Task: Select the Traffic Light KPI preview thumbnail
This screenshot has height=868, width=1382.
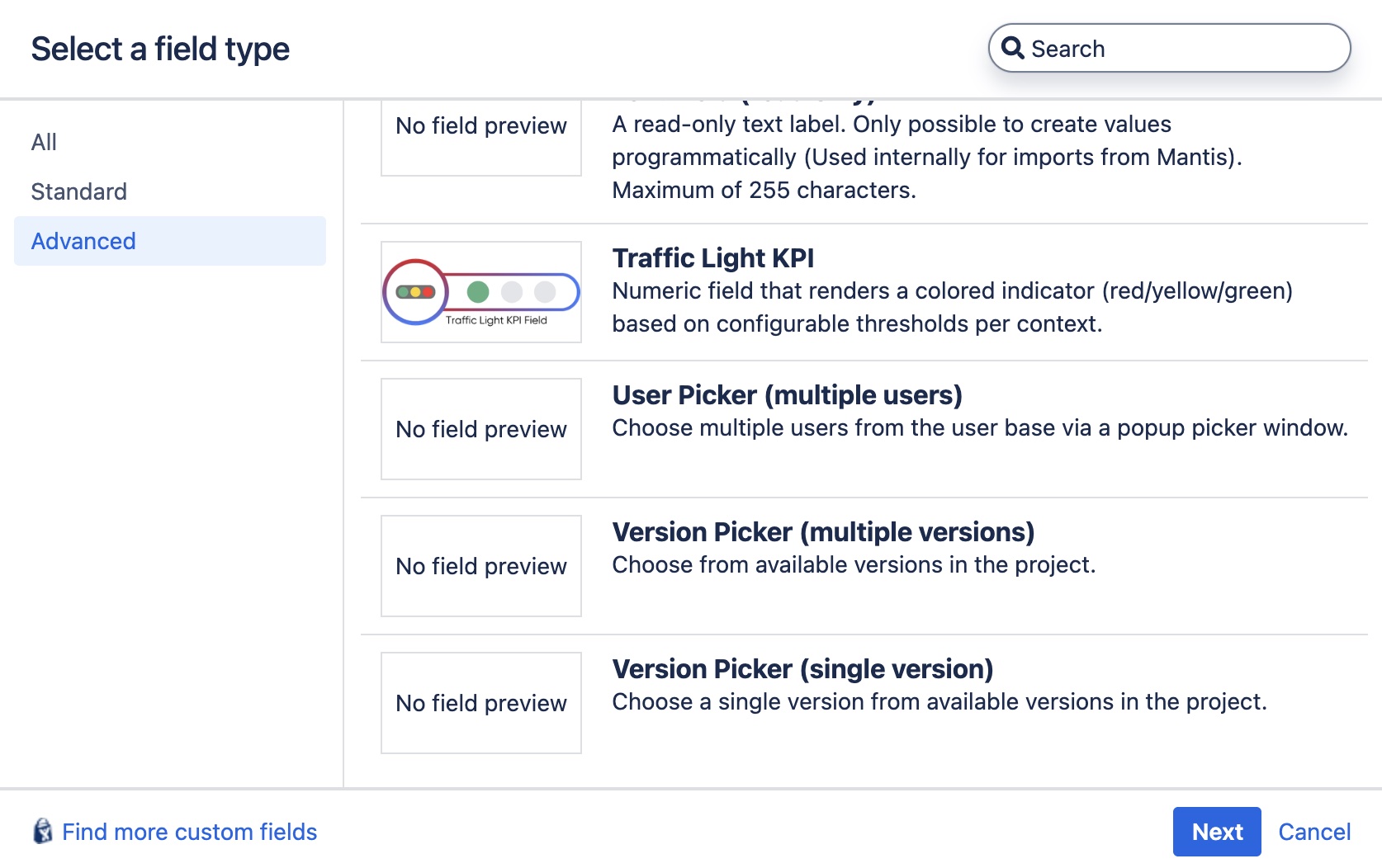Action: click(x=481, y=292)
